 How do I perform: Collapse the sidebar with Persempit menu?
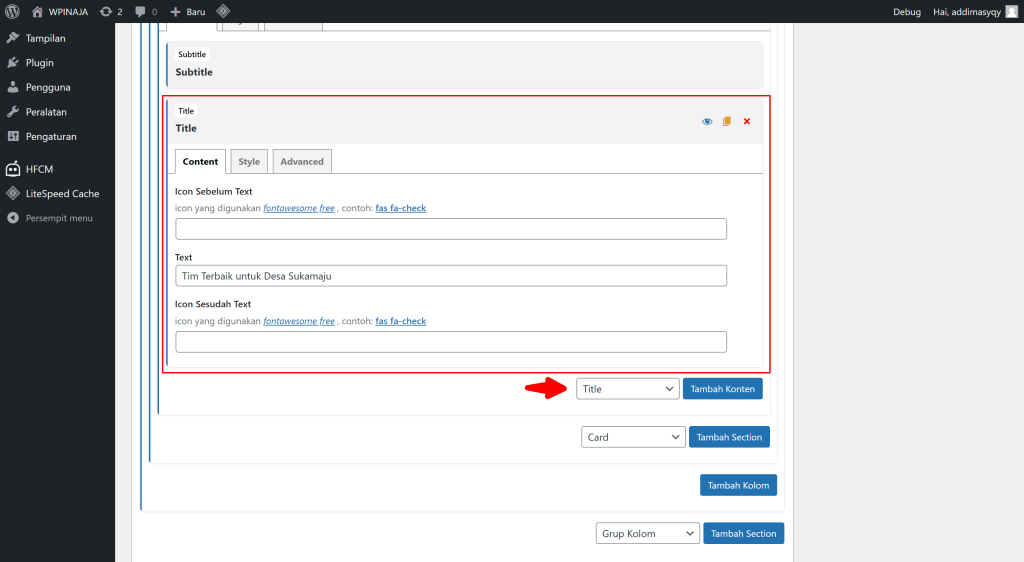point(57,218)
